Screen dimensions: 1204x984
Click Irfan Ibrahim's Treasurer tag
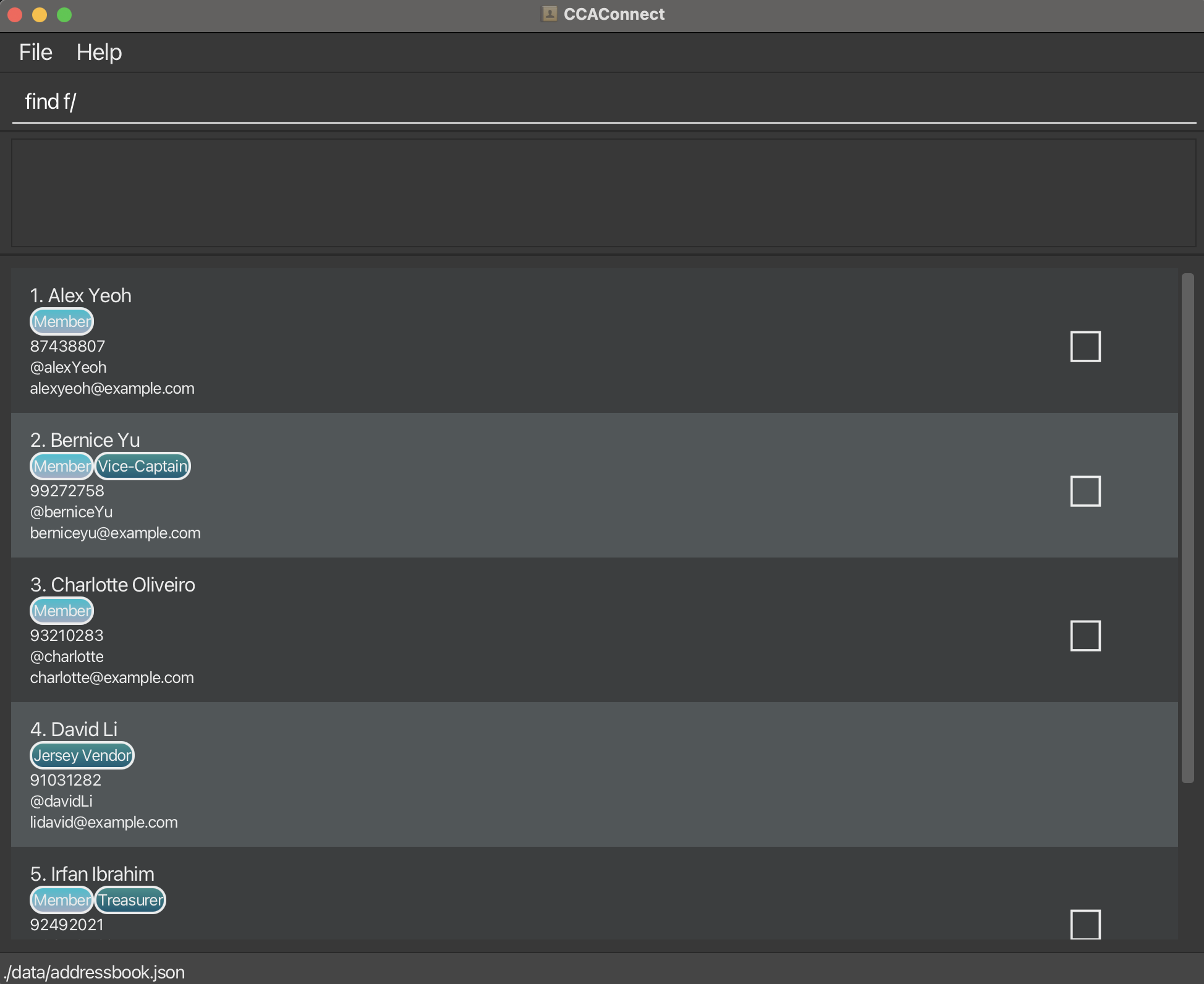pyautogui.click(x=130, y=900)
